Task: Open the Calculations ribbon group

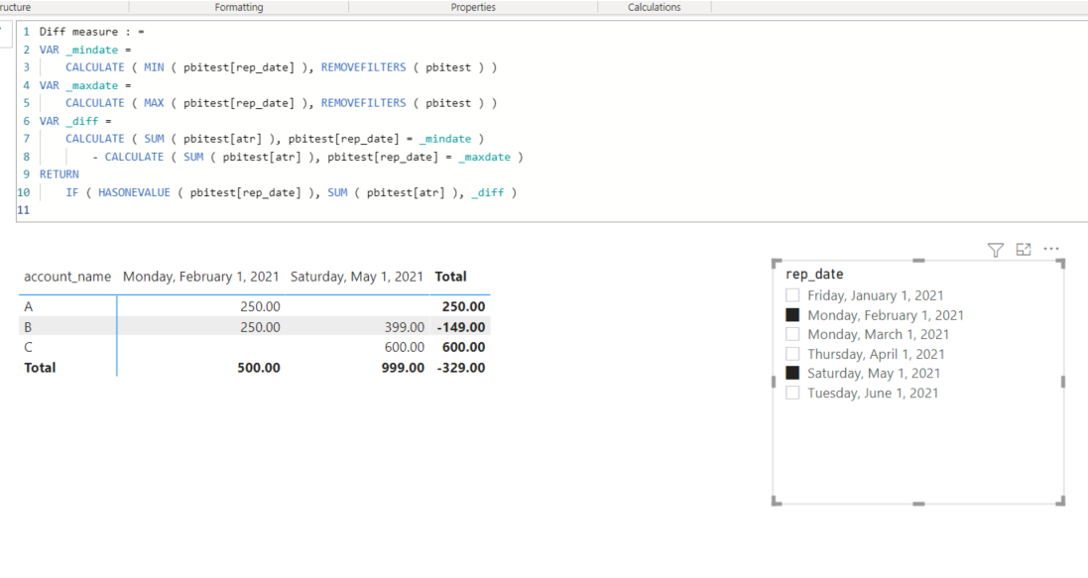Action: [x=654, y=7]
